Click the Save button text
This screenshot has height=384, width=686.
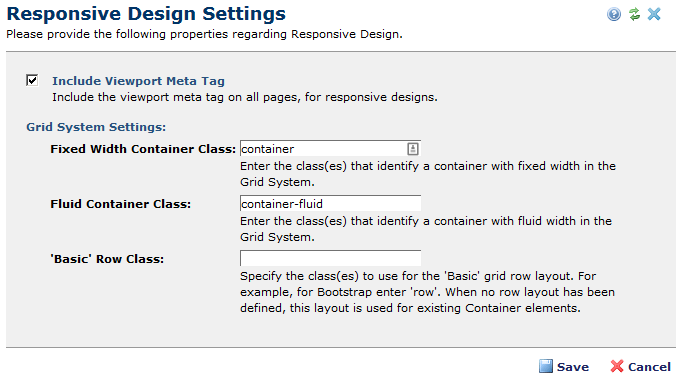573,367
